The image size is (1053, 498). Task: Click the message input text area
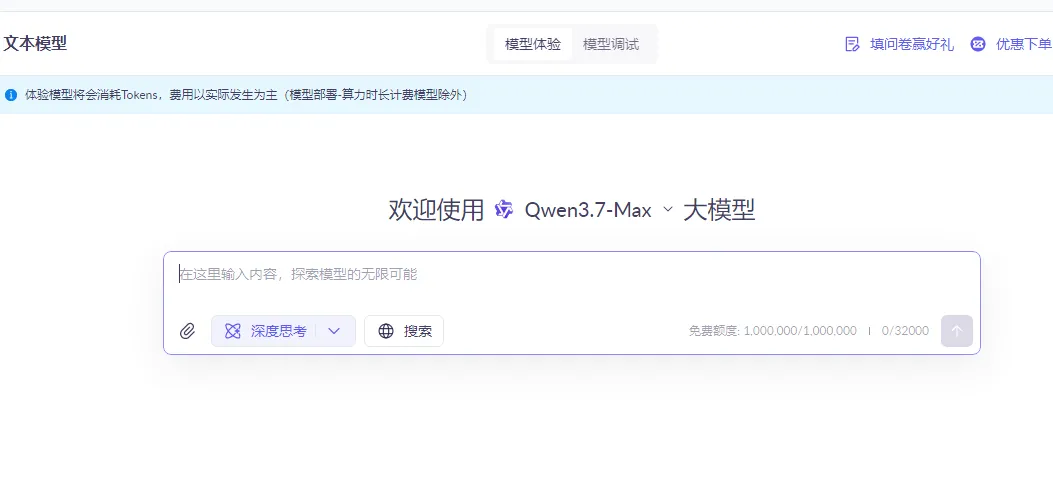tap(571, 275)
